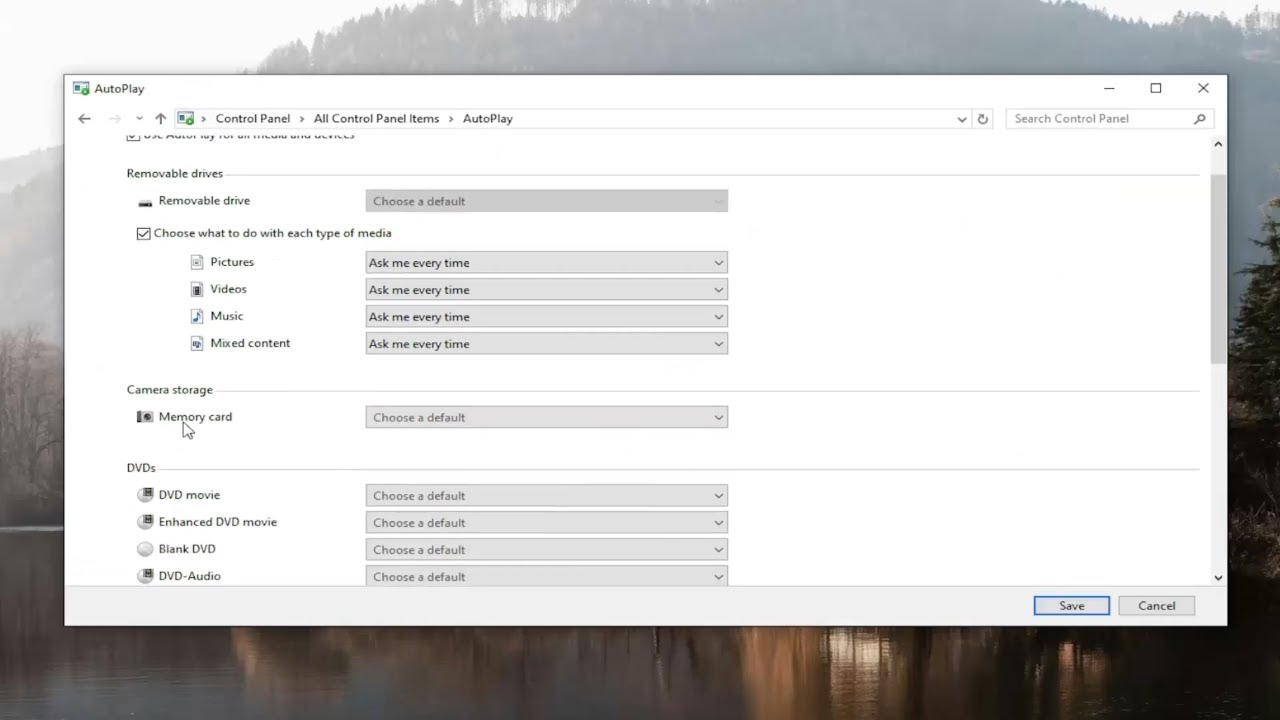Expand the address bar history dropdown
Screen dimensions: 1280x720
[x=962, y=119]
